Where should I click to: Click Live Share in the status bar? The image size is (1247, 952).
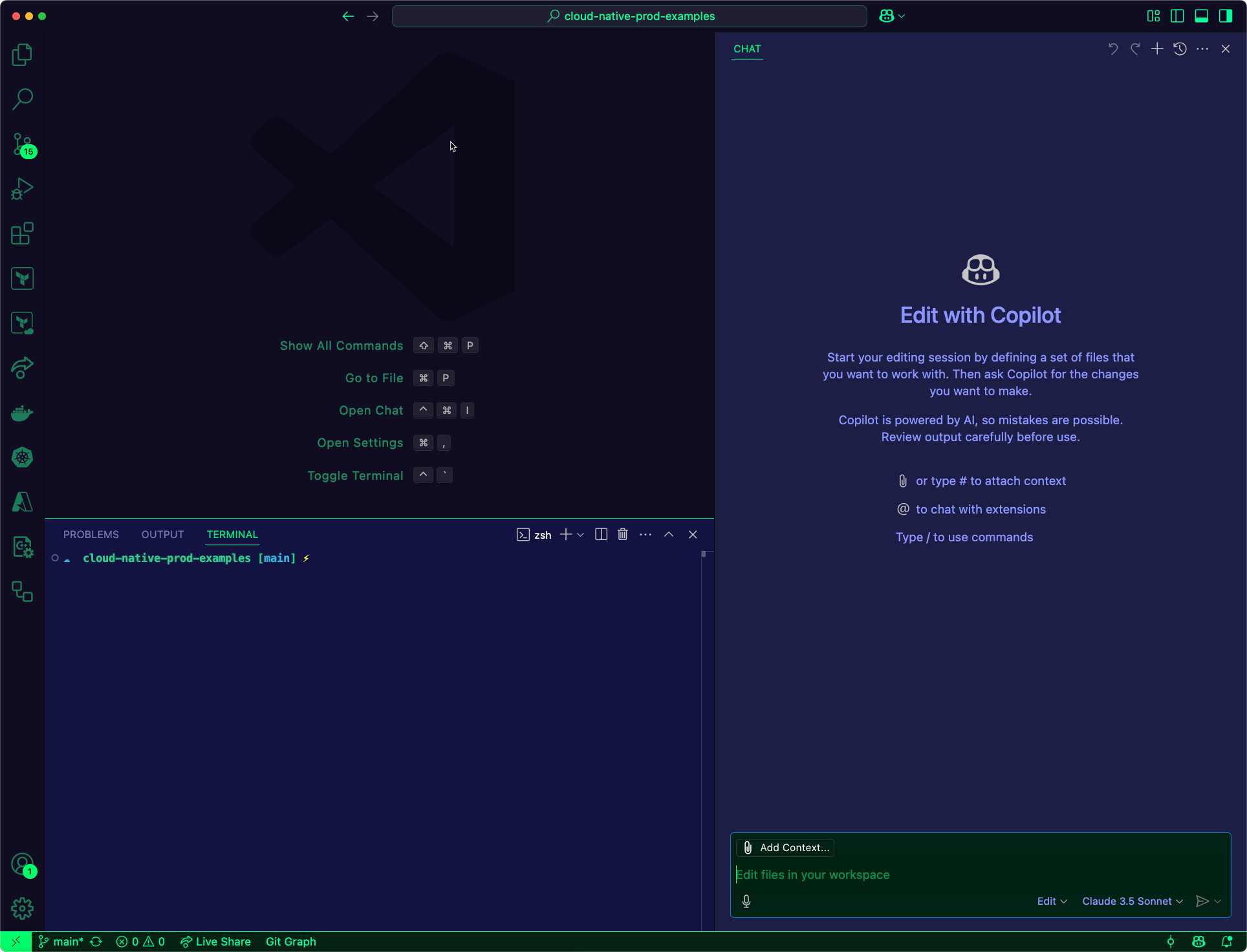click(x=215, y=942)
